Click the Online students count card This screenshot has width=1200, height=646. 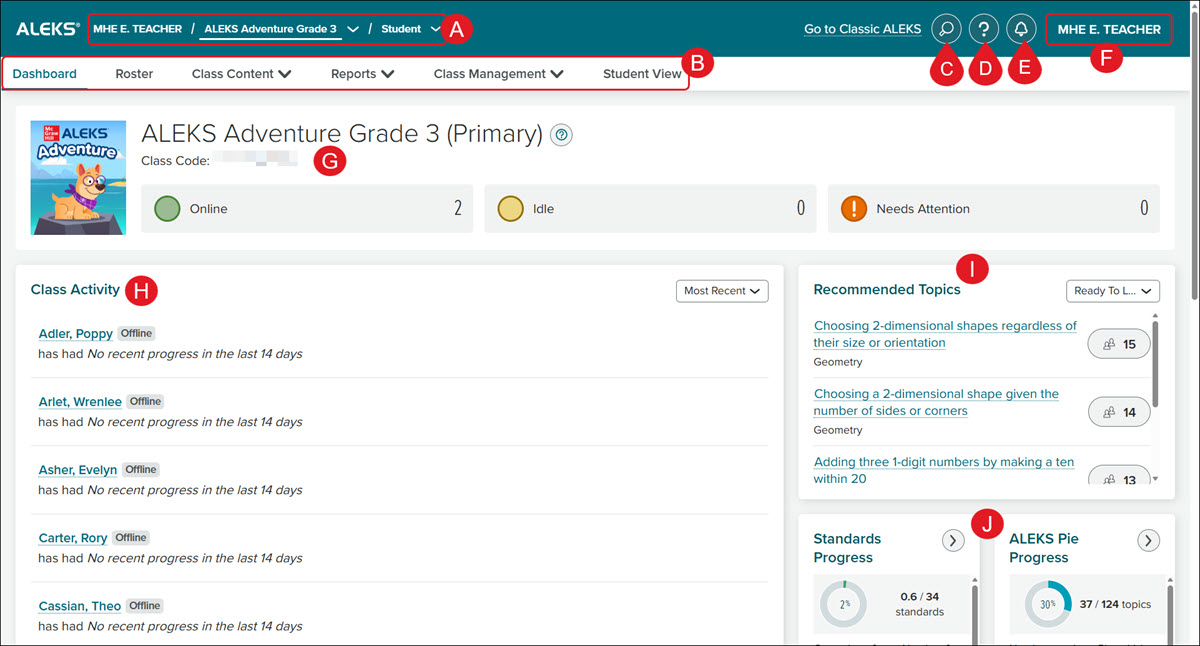point(307,209)
